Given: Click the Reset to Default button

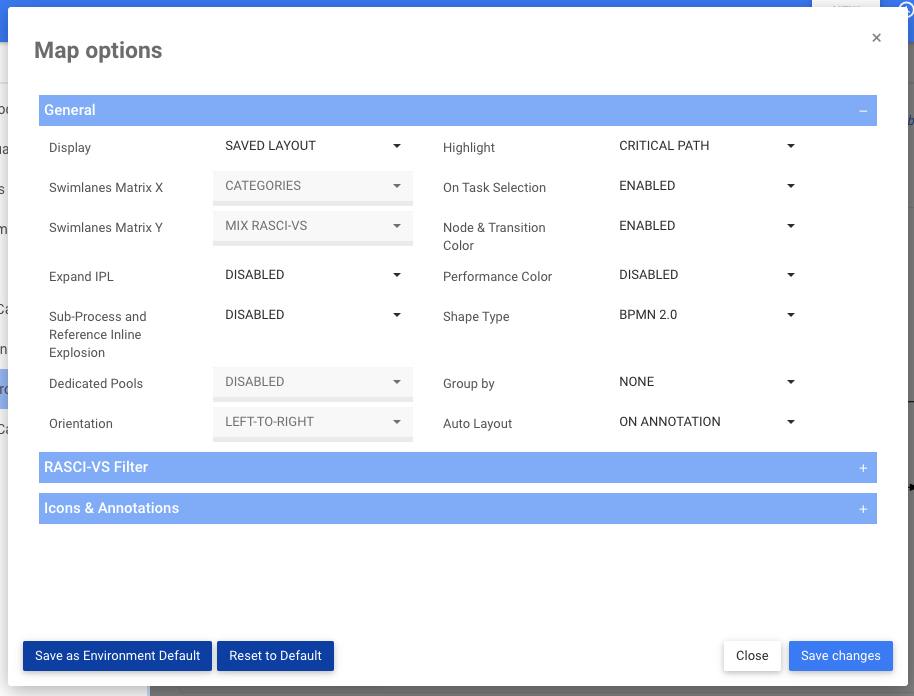Looking at the screenshot, I should (x=275, y=656).
